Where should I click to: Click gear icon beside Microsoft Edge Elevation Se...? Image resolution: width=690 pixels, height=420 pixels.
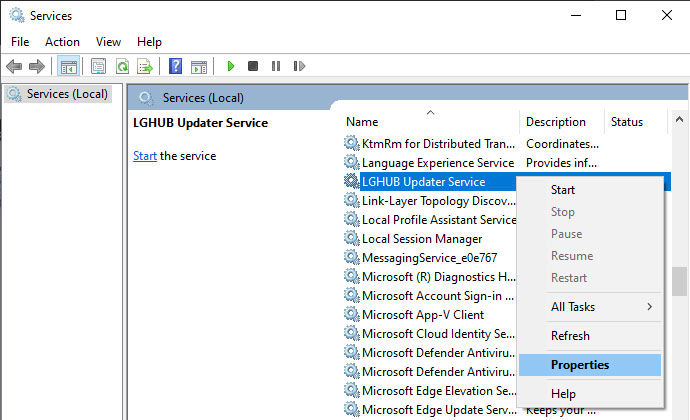pos(352,391)
